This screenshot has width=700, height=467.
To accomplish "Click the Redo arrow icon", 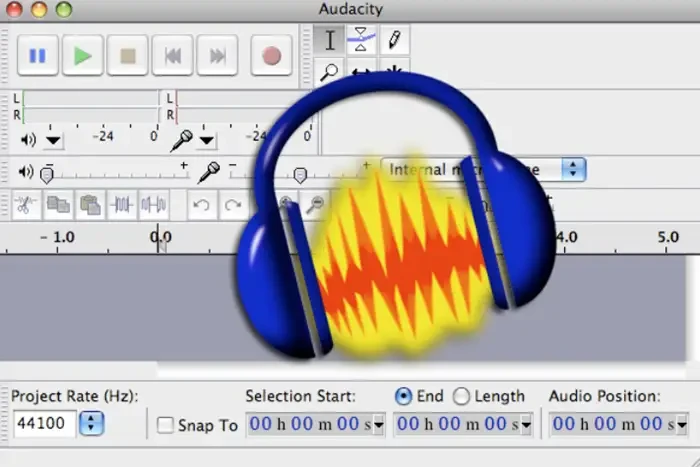I will click(233, 205).
